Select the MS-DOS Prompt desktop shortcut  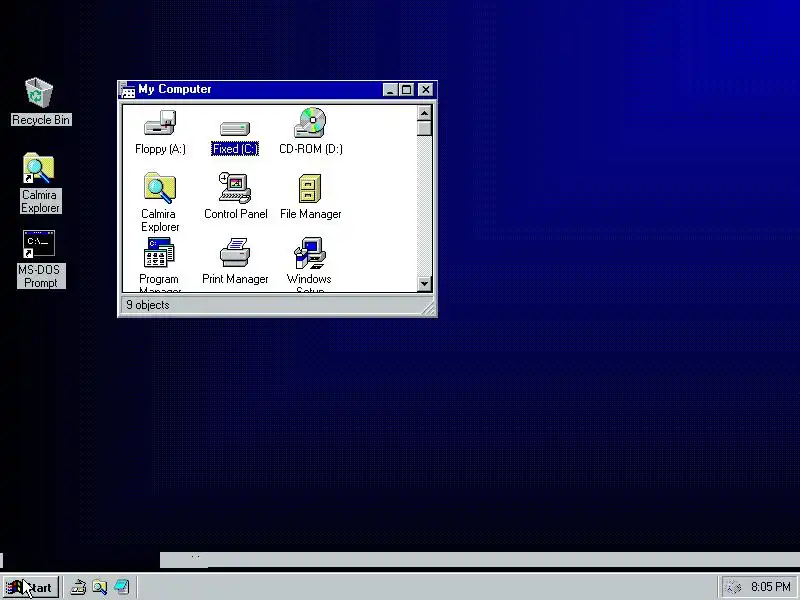tap(40, 259)
